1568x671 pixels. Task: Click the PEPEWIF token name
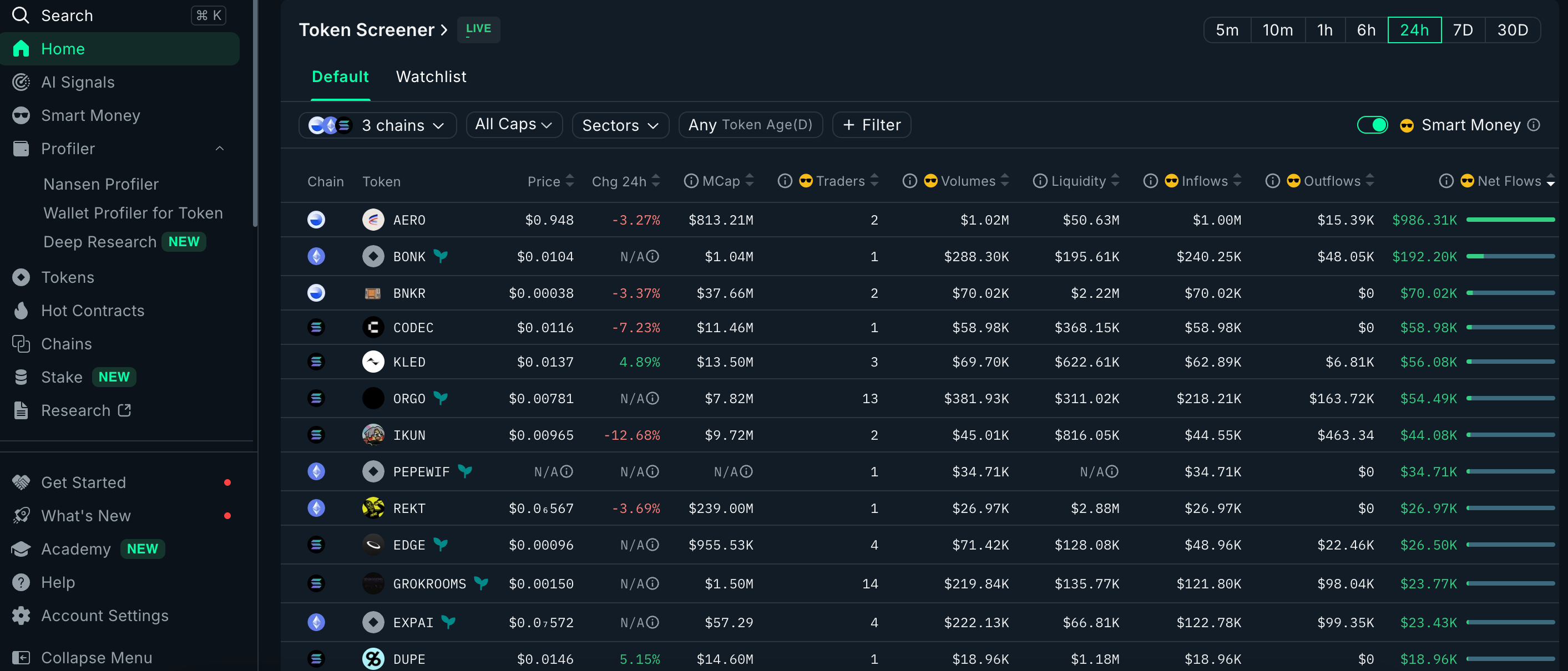(421, 471)
